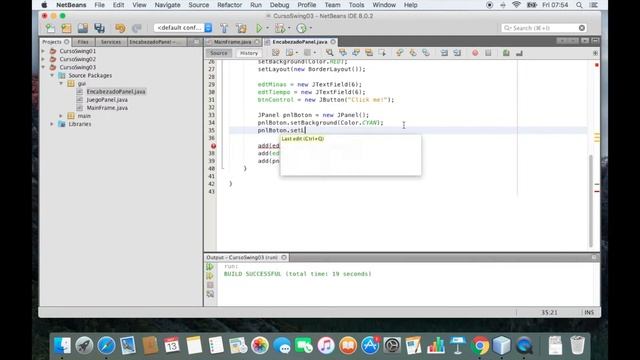Click Re-run icon in Output panel
This screenshot has height=360, width=640.
click(210, 267)
